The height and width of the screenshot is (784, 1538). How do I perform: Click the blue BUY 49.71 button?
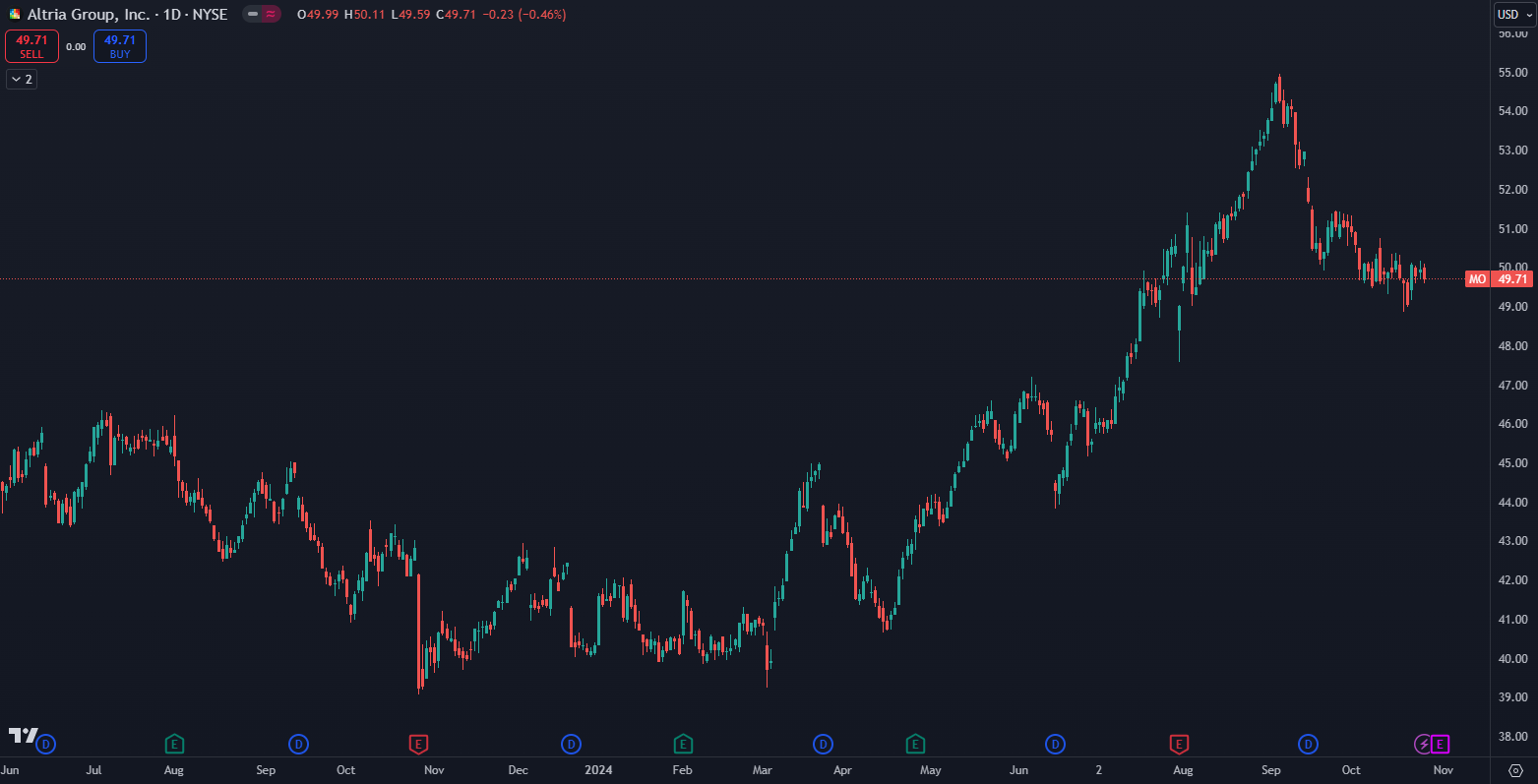[120, 46]
